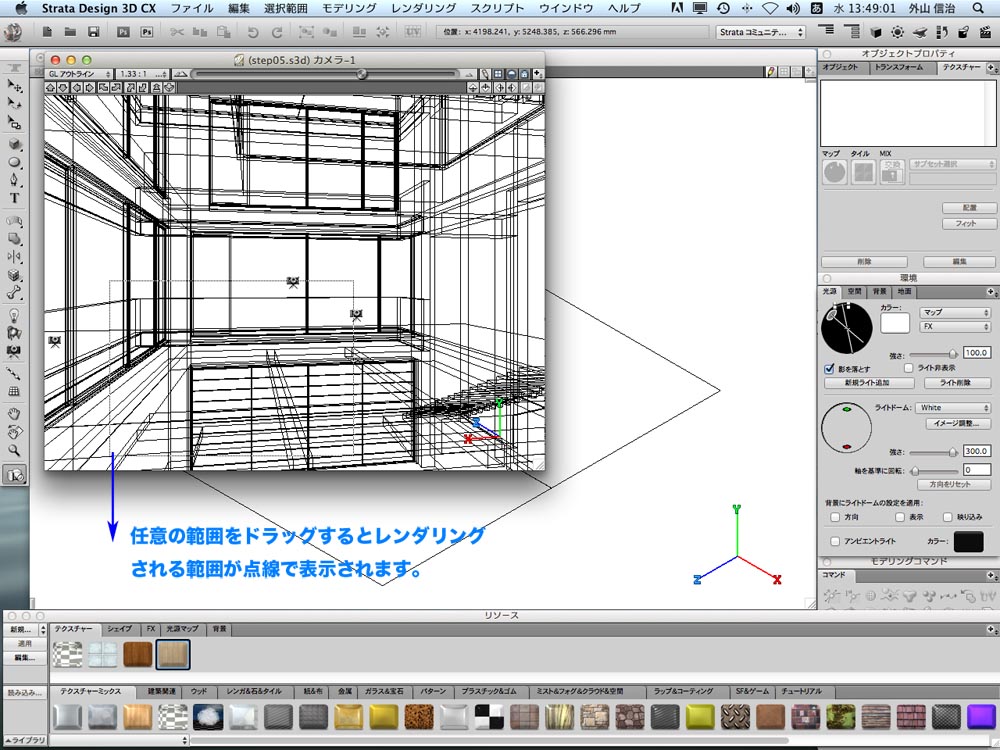Image resolution: width=1000 pixels, height=750 pixels.
Task: Select the checkerboard library texture
Action: pyautogui.click(x=489, y=717)
